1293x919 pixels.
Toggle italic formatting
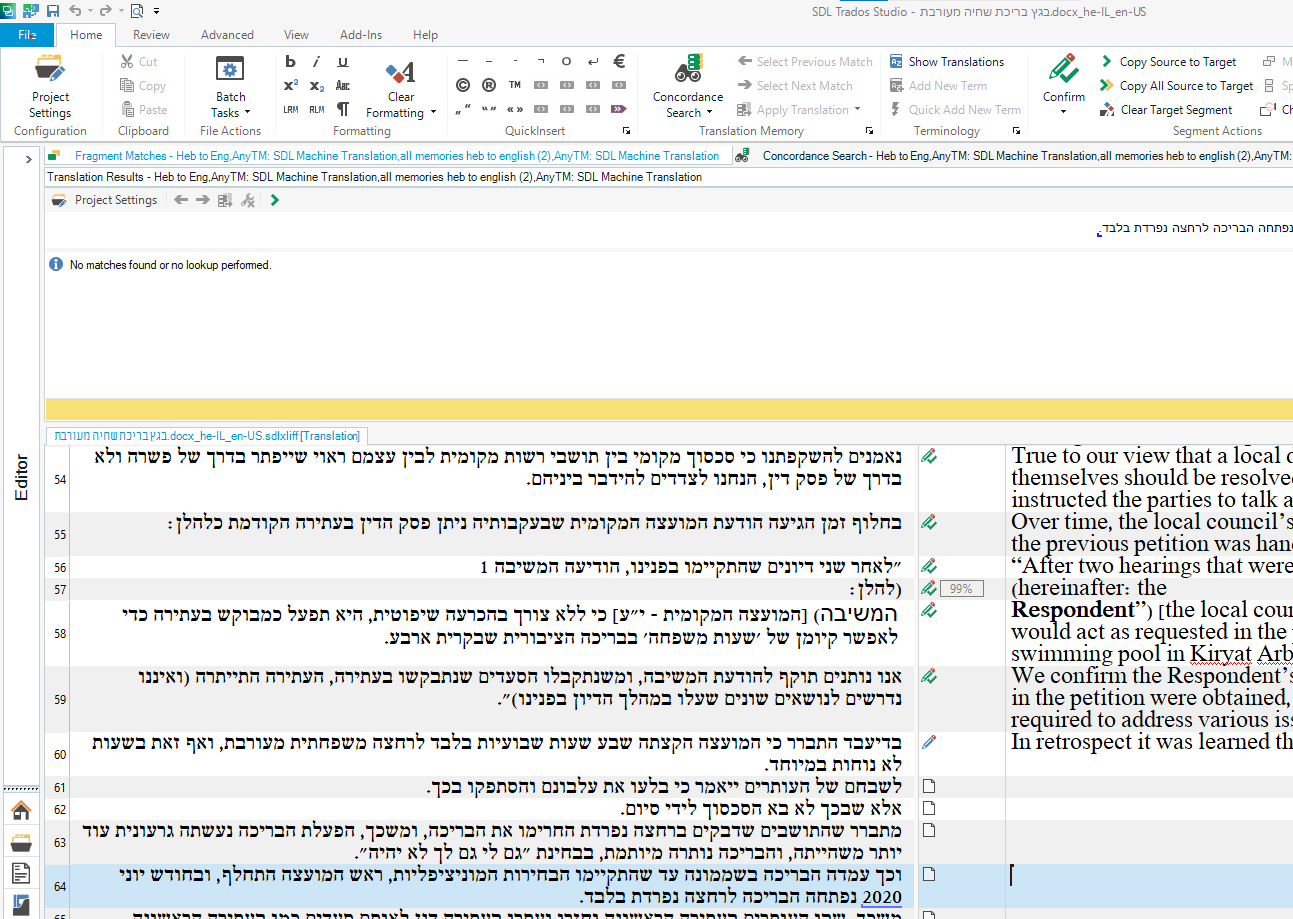(x=316, y=61)
